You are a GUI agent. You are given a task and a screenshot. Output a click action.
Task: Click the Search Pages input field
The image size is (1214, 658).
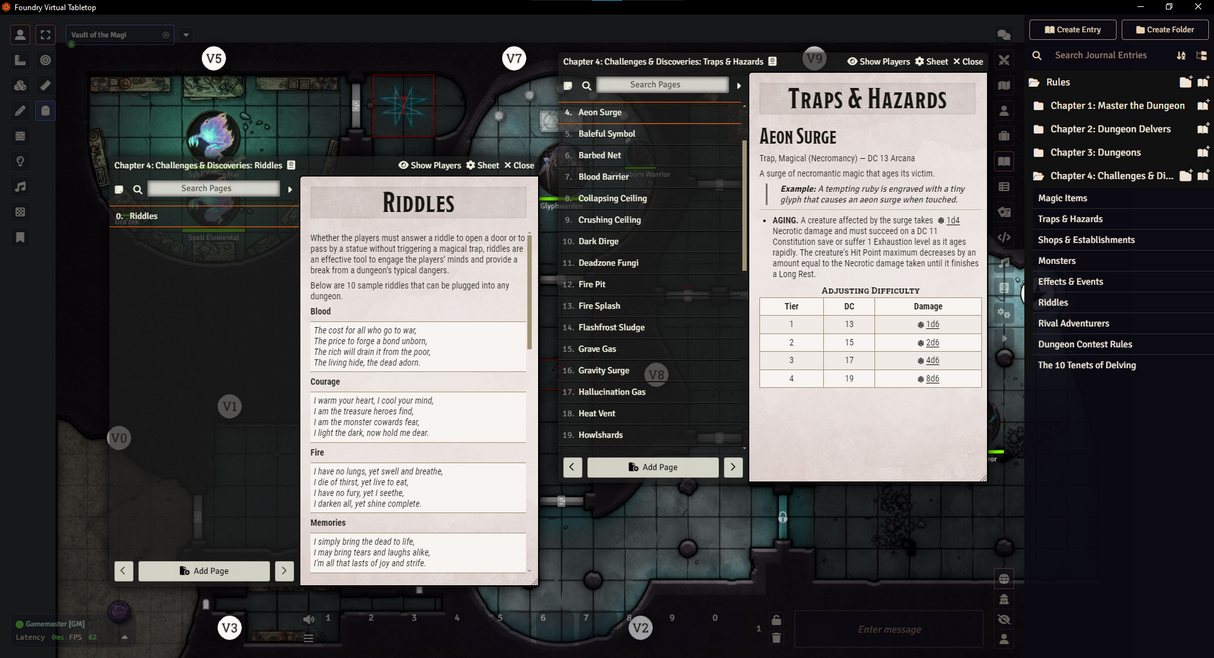click(x=662, y=84)
